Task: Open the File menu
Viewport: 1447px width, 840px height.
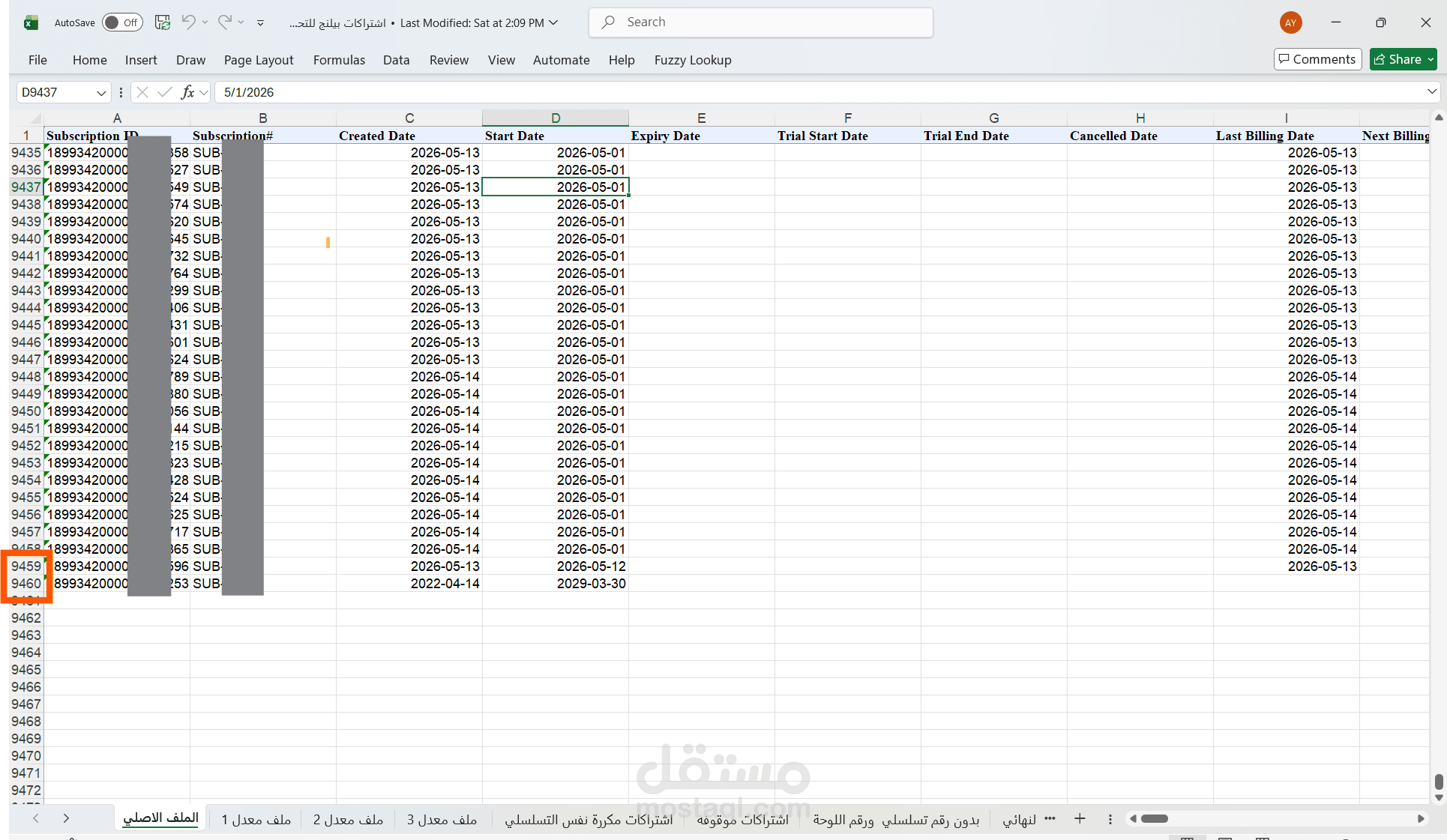Action: [x=37, y=60]
